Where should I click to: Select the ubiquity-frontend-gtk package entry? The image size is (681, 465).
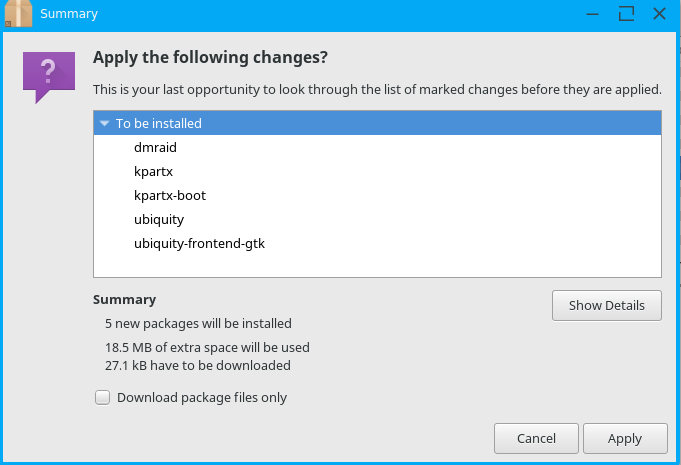(199, 243)
